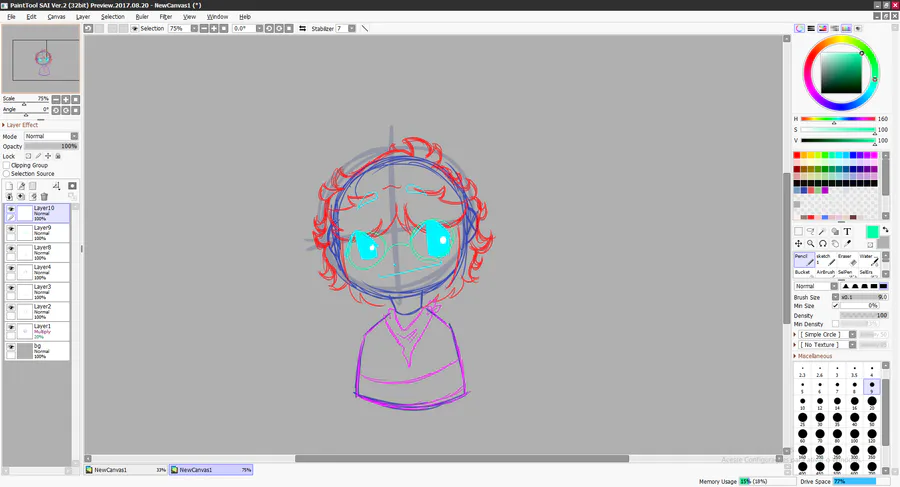Select the hand pan tool
The height and width of the screenshot is (487, 900).
pyautogui.click(x=835, y=244)
